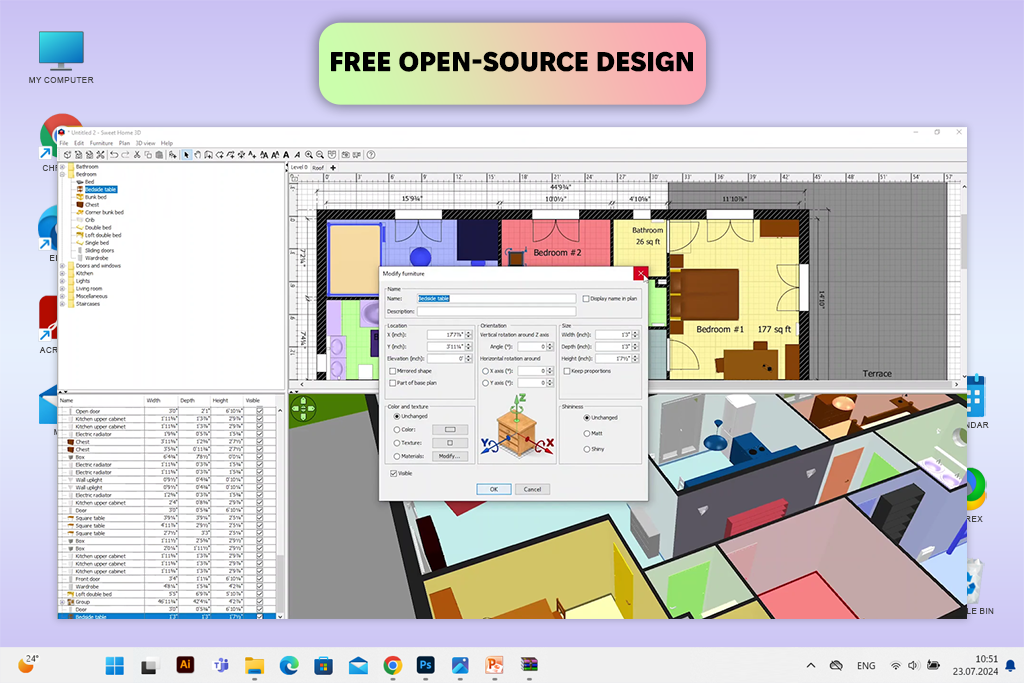Click the Create video icon
The image size is (1024, 683).
(357, 155)
